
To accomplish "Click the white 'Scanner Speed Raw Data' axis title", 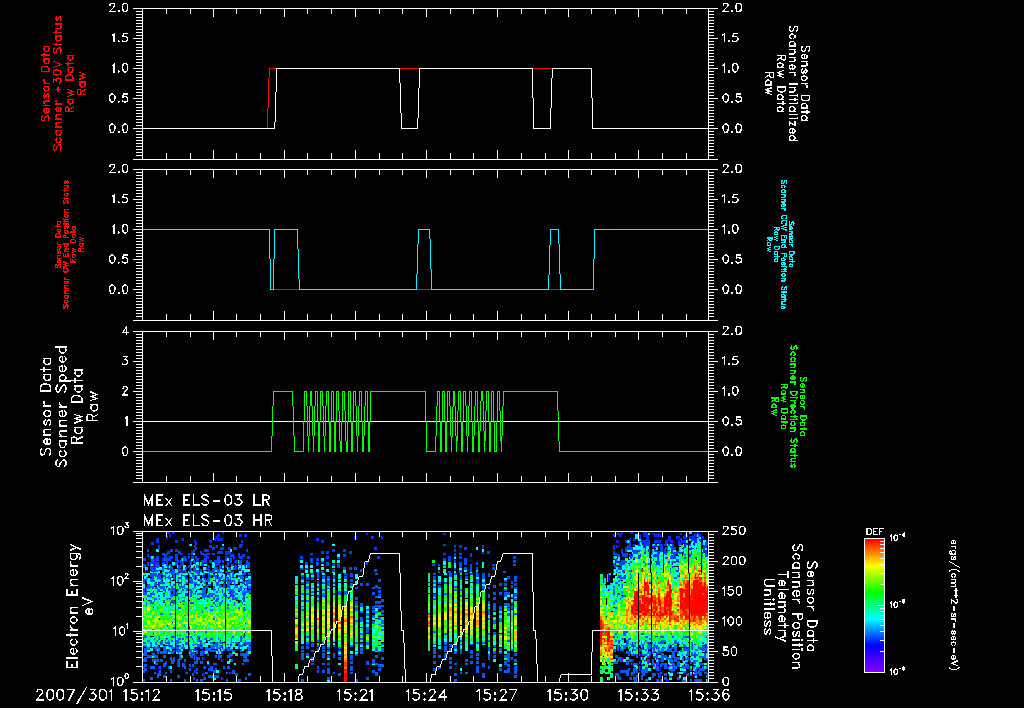I will pyautogui.click(x=68, y=406).
